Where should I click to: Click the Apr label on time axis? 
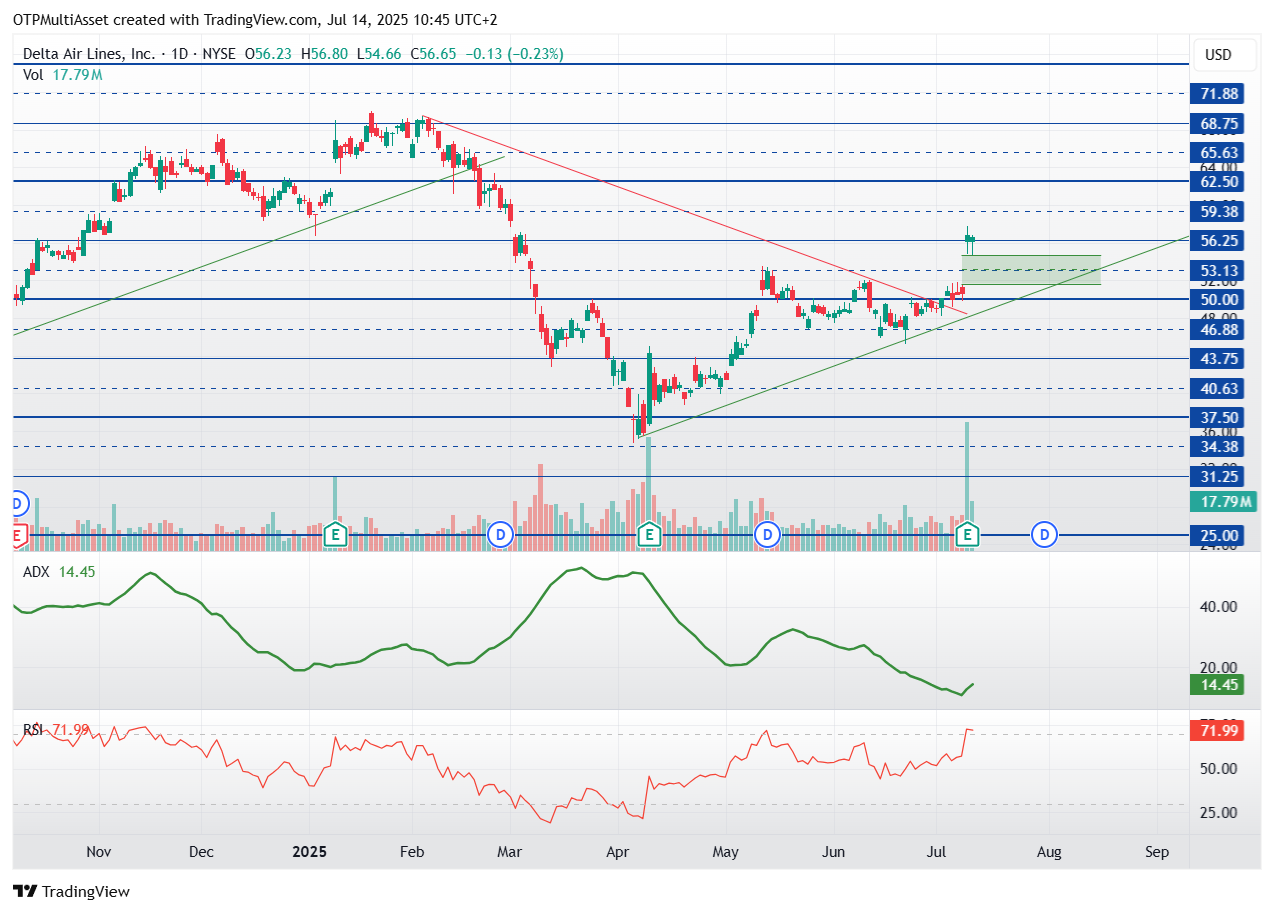coord(618,852)
